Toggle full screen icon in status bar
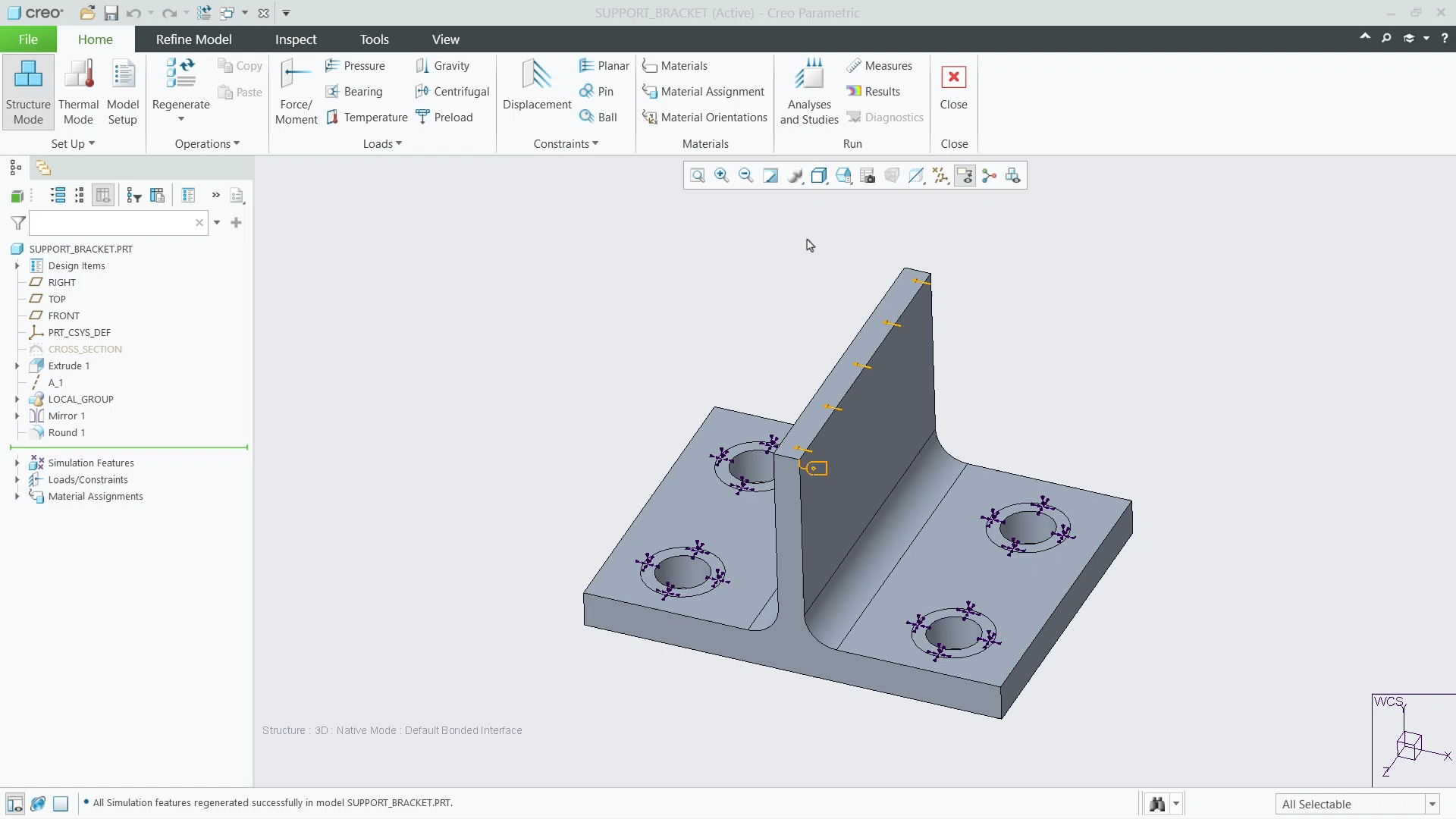 point(61,804)
